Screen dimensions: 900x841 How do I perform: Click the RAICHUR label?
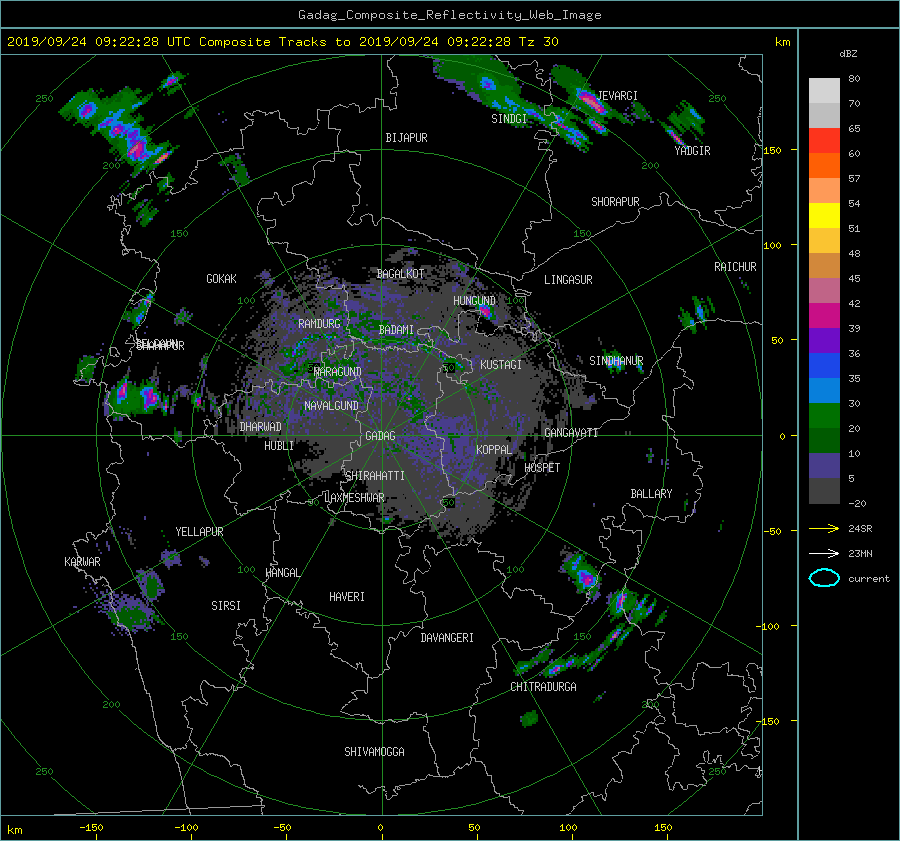(x=735, y=267)
